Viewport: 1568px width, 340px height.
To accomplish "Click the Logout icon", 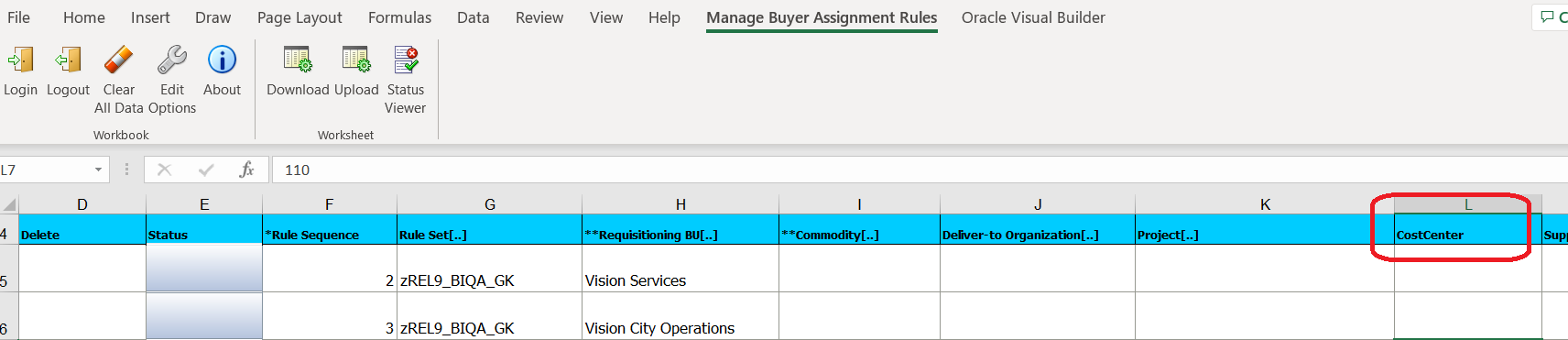I will click(68, 61).
